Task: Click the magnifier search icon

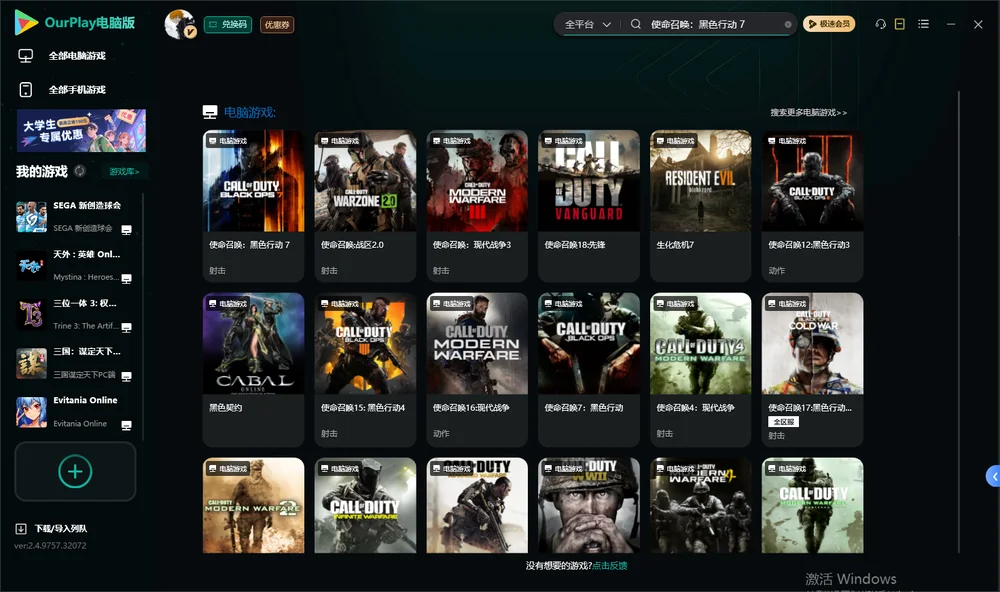Action: tap(636, 24)
